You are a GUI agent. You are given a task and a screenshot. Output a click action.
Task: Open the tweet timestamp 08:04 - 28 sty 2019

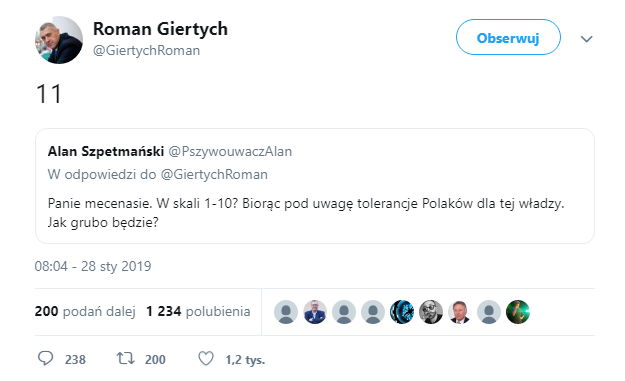pyautogui.click(x=93, y=266)
